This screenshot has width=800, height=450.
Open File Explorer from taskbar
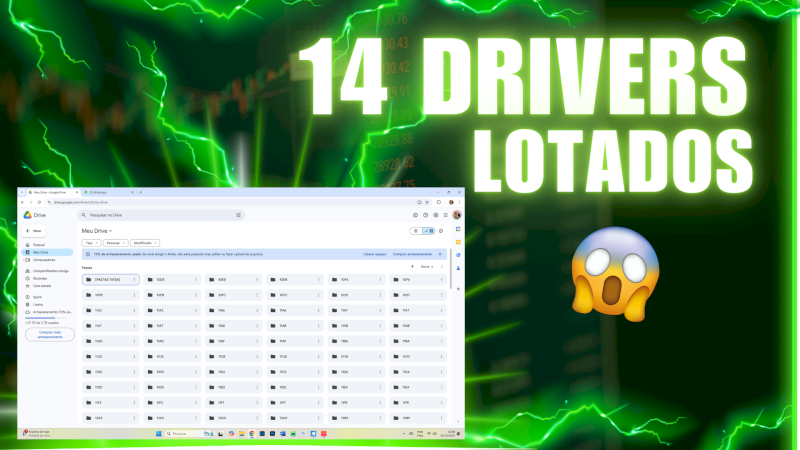[241, 434]
